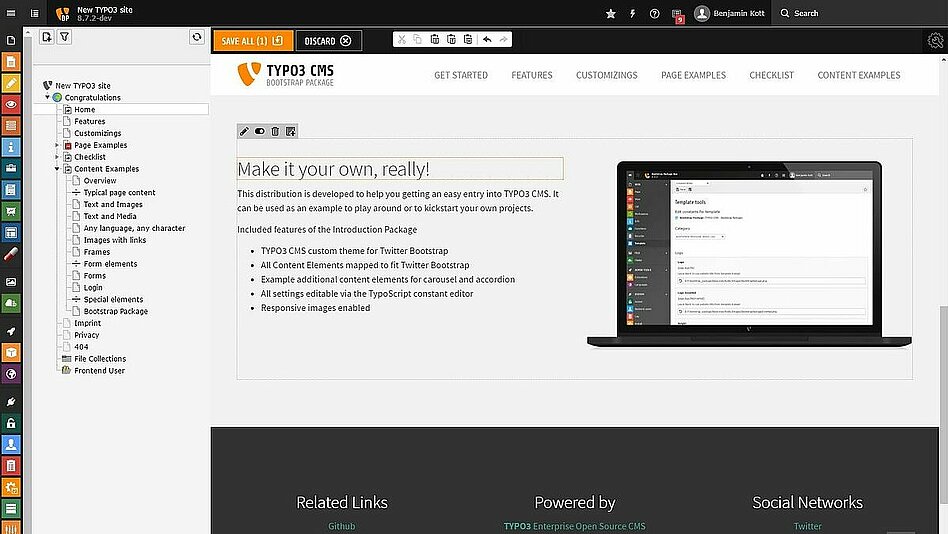The image size is (948, 534).
Task: Click TYPO3 Enterprise Open Source CMS link
Action: [574, 526]
